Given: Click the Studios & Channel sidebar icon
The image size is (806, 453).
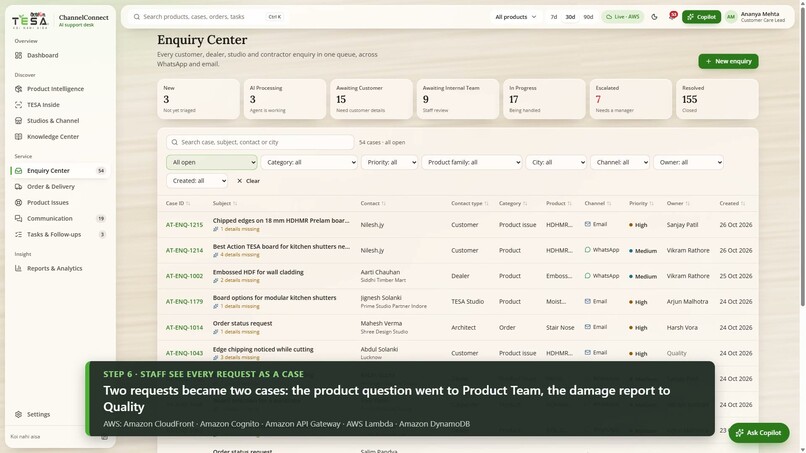Looking at the screenshot, I should point(19,120).
